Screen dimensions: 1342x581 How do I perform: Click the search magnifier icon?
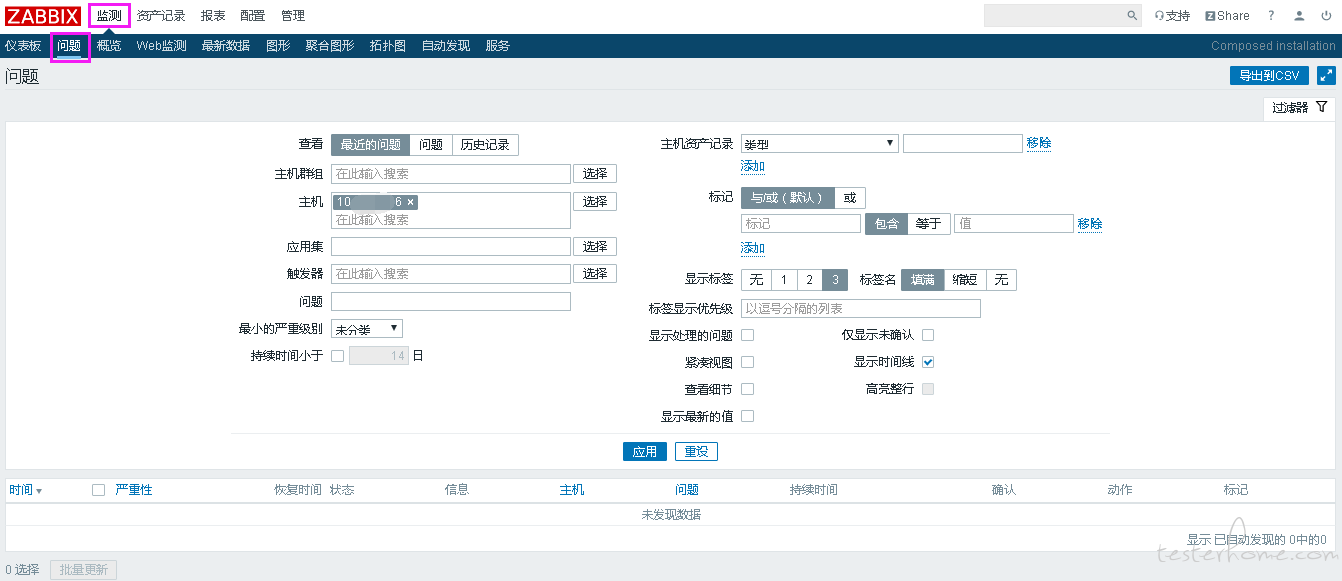pyautogui.click(x=1132, y=16)
